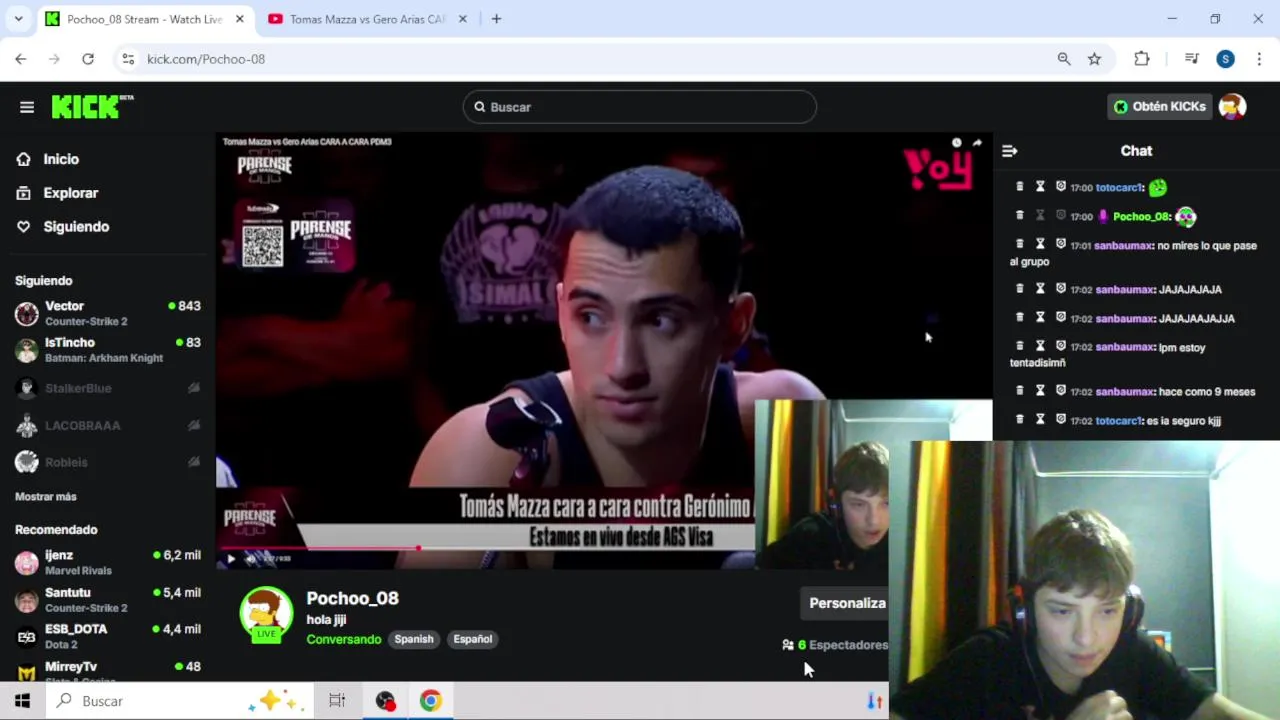Mute the video volume icon
The width and height of the screenshot is (1280, 720).
click(251, 559)
